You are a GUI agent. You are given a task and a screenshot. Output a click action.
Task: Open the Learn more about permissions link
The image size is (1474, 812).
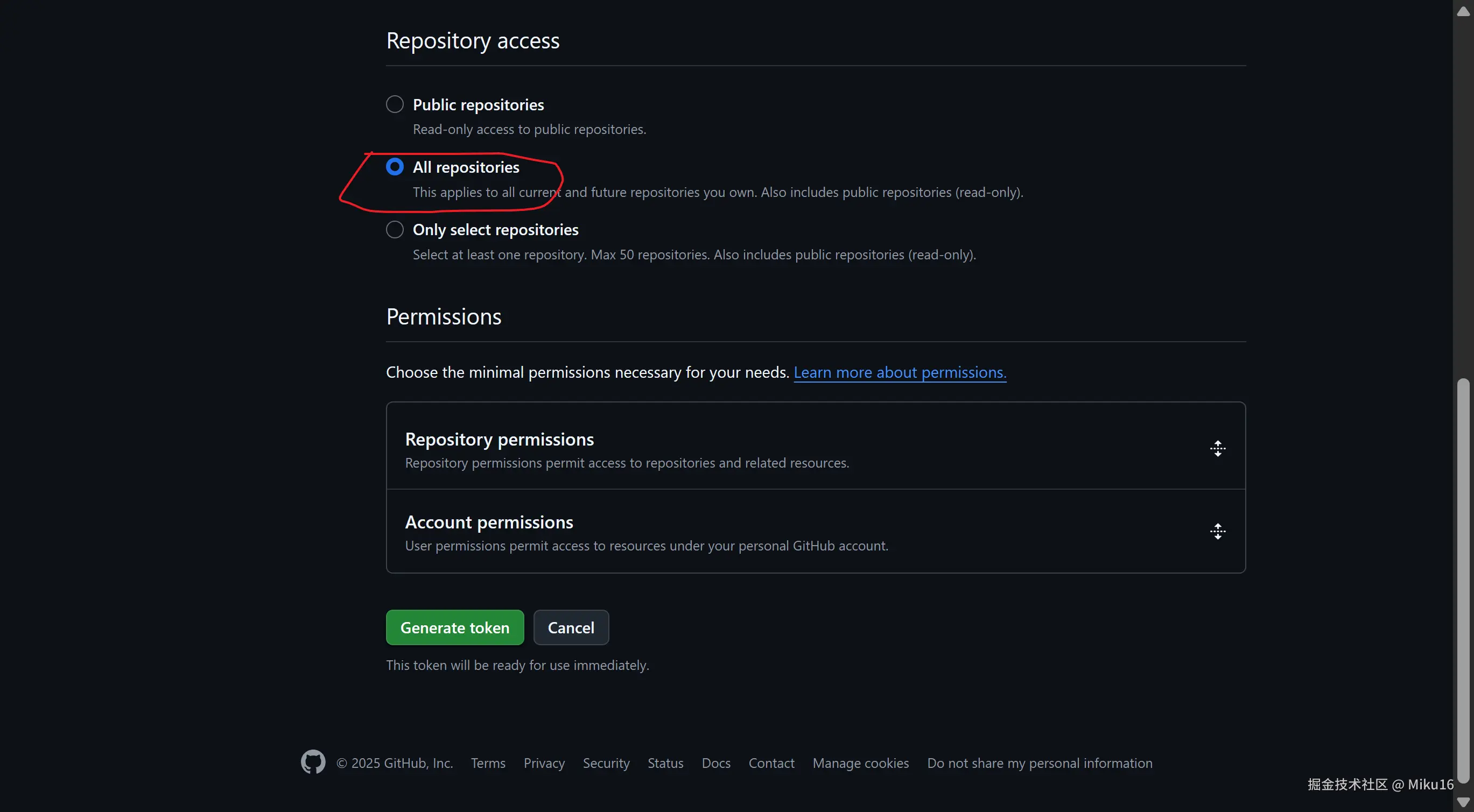pos(900,372)
